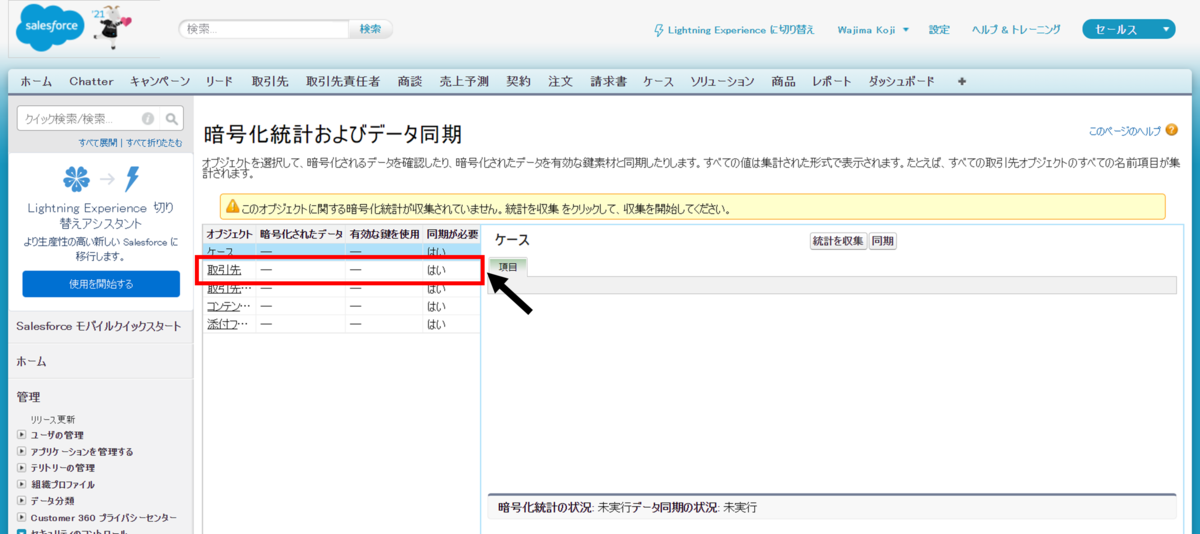Open the 設定 link in header
1200x534 pixels.
[939, 30]
